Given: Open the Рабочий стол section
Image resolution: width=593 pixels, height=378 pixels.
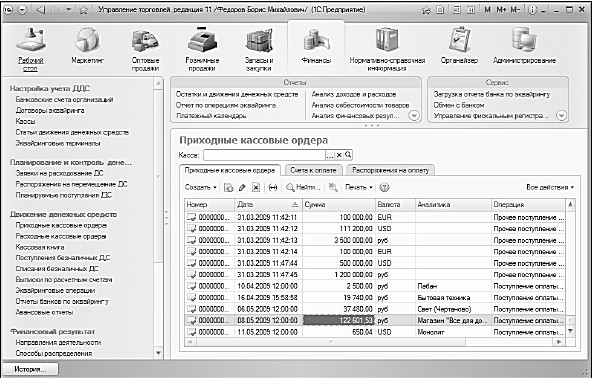Looking at the screenshot, I should click(x=31, y=49).
